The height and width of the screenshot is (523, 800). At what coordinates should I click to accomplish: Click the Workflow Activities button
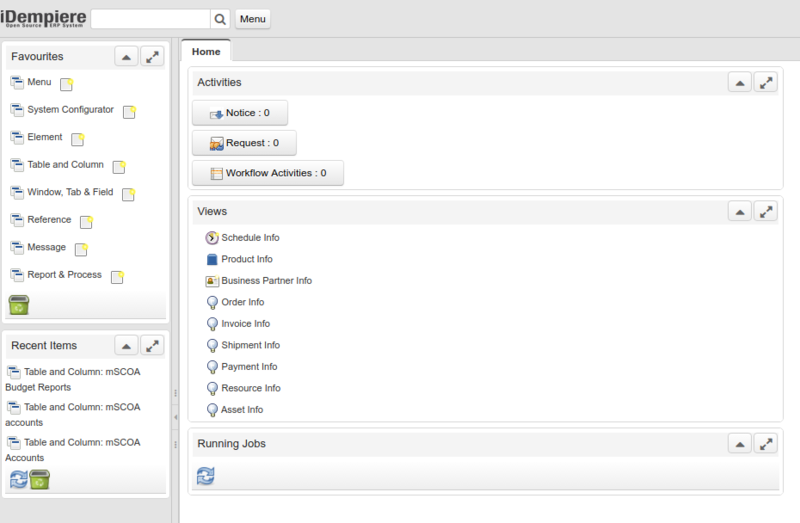coord(267,173)
